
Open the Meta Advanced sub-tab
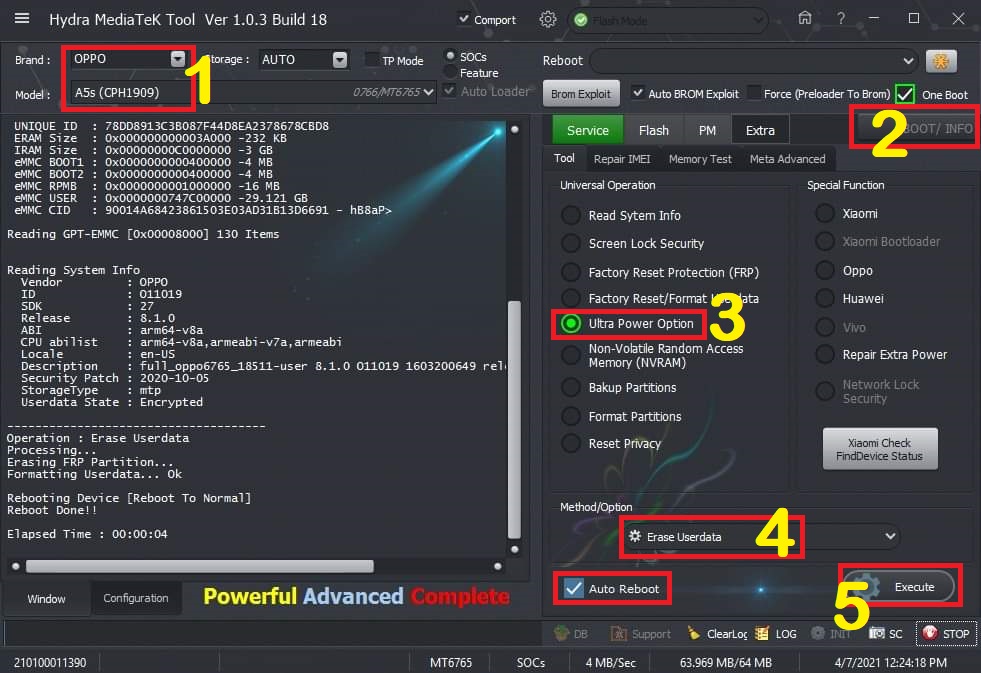[788, 159]
